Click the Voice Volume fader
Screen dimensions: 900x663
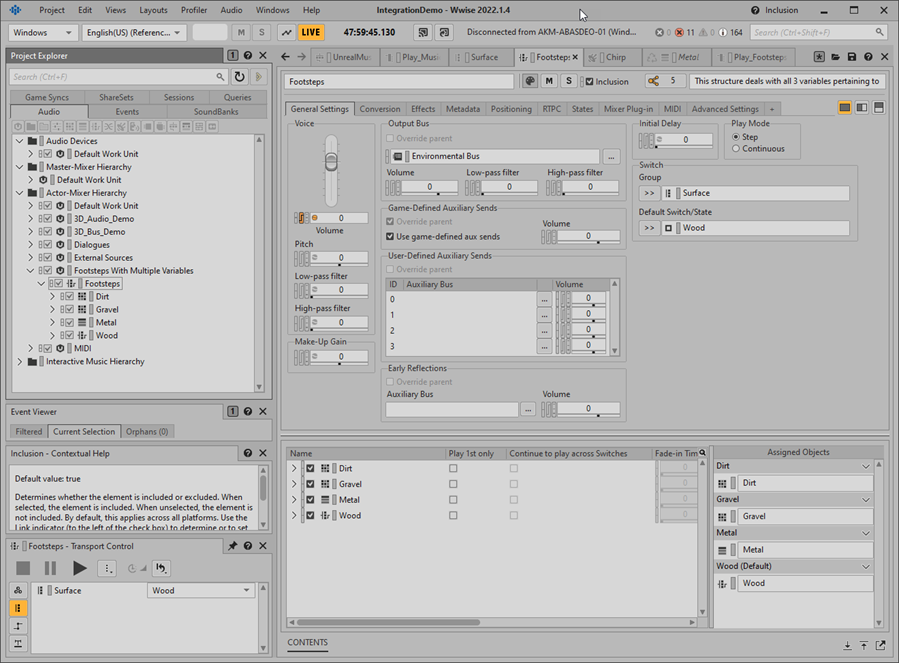pyautogui.click(x=331, y=160)
